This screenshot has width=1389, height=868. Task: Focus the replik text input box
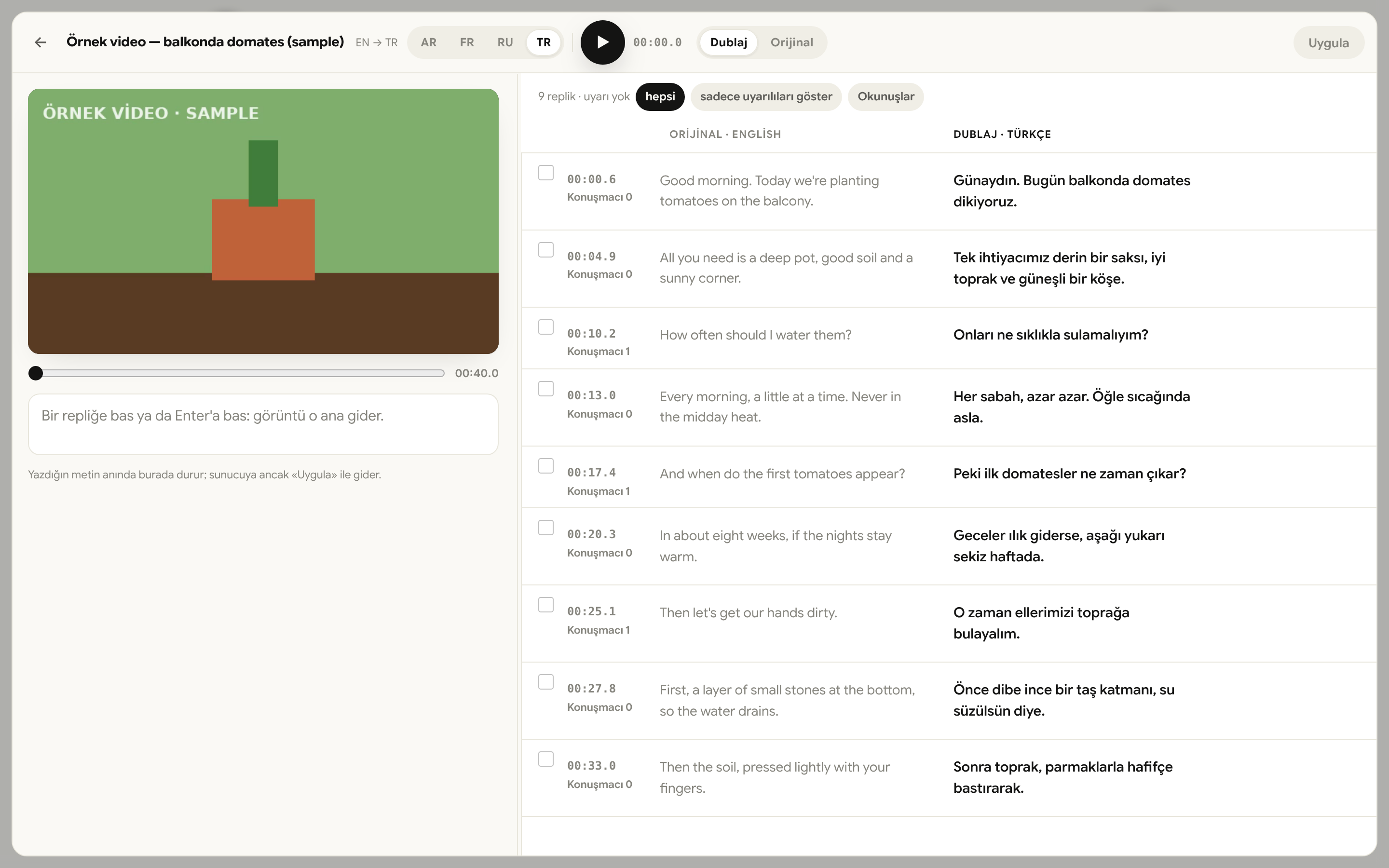click(x=263, y=424)
